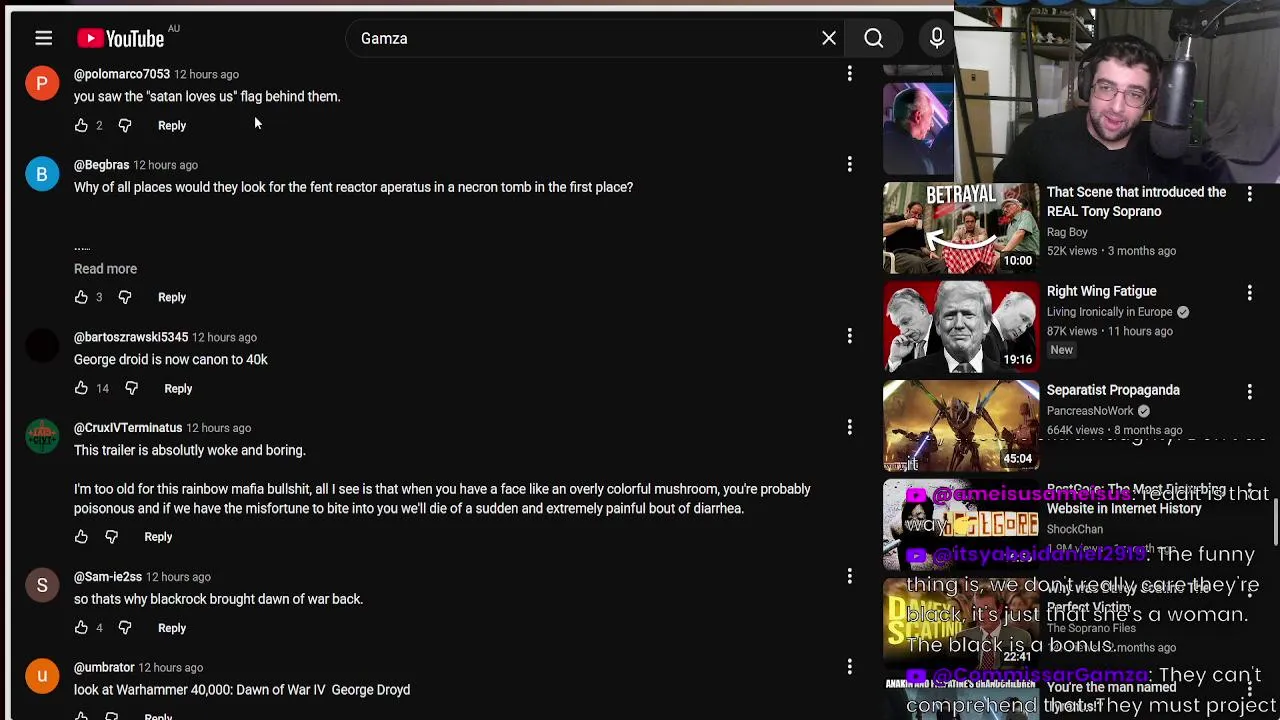Open options menu for @Begbras comment

[x=850, y=164]
